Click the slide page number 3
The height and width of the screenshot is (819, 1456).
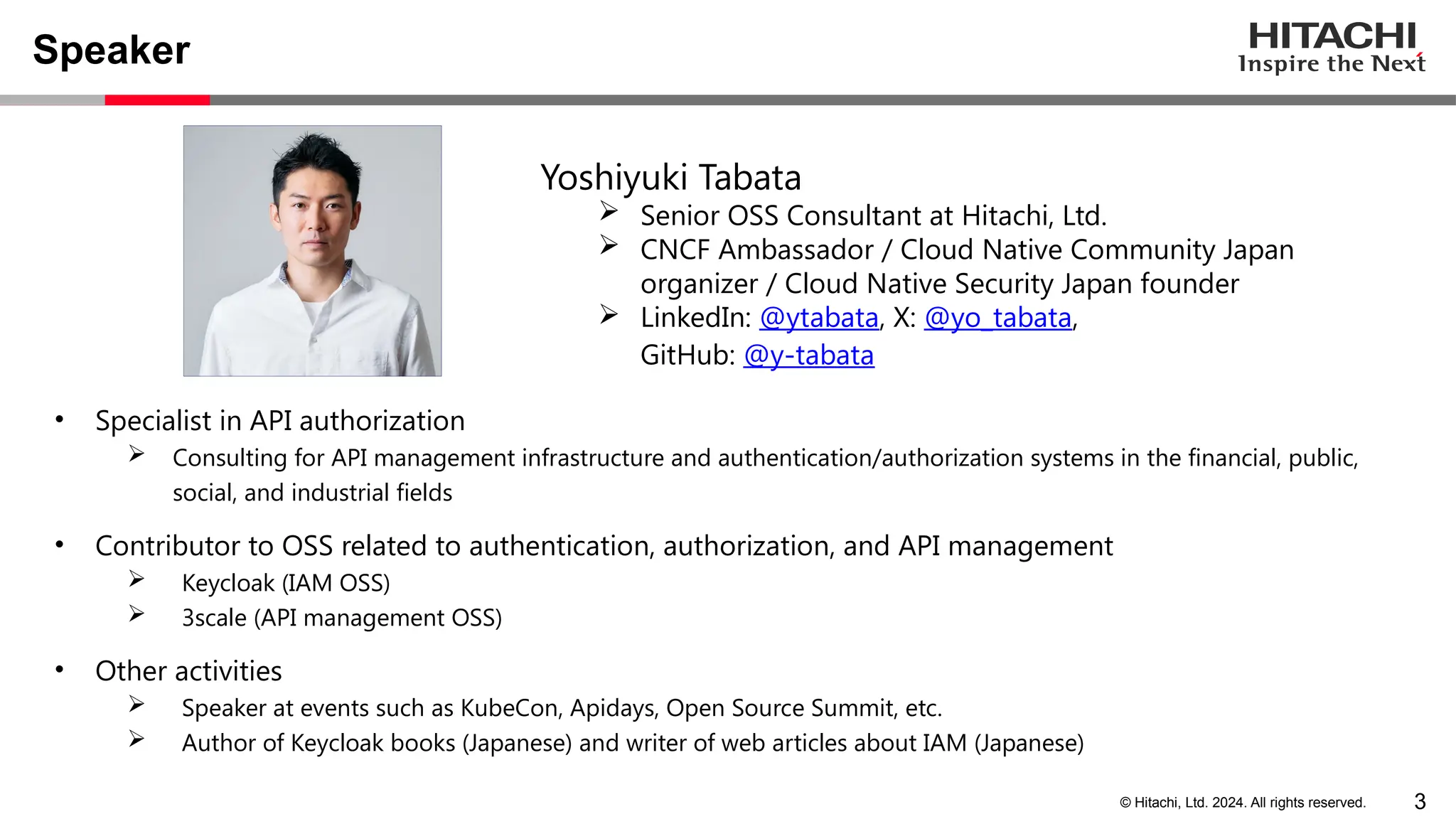point(1420,802)
